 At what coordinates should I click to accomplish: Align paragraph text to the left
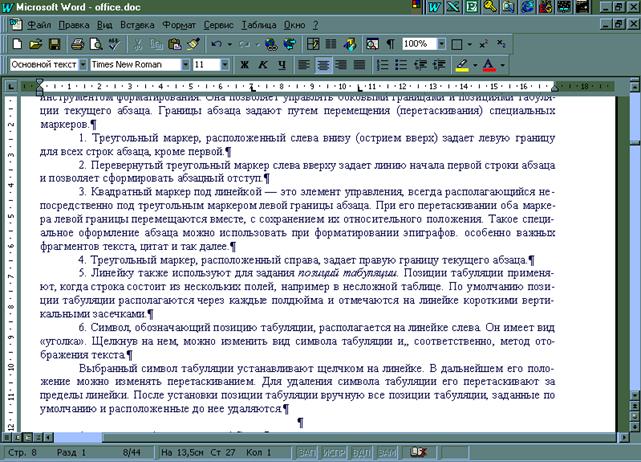tap(304, 65)
